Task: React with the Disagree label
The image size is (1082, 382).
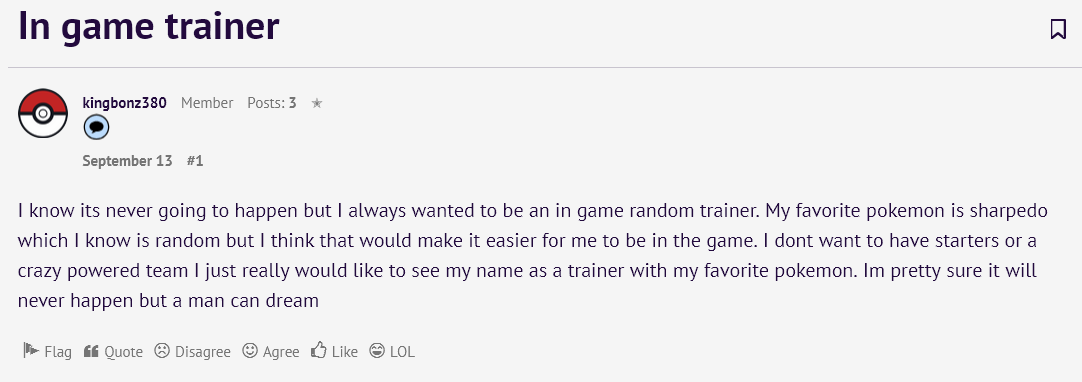Action: (x=203, y=352)
